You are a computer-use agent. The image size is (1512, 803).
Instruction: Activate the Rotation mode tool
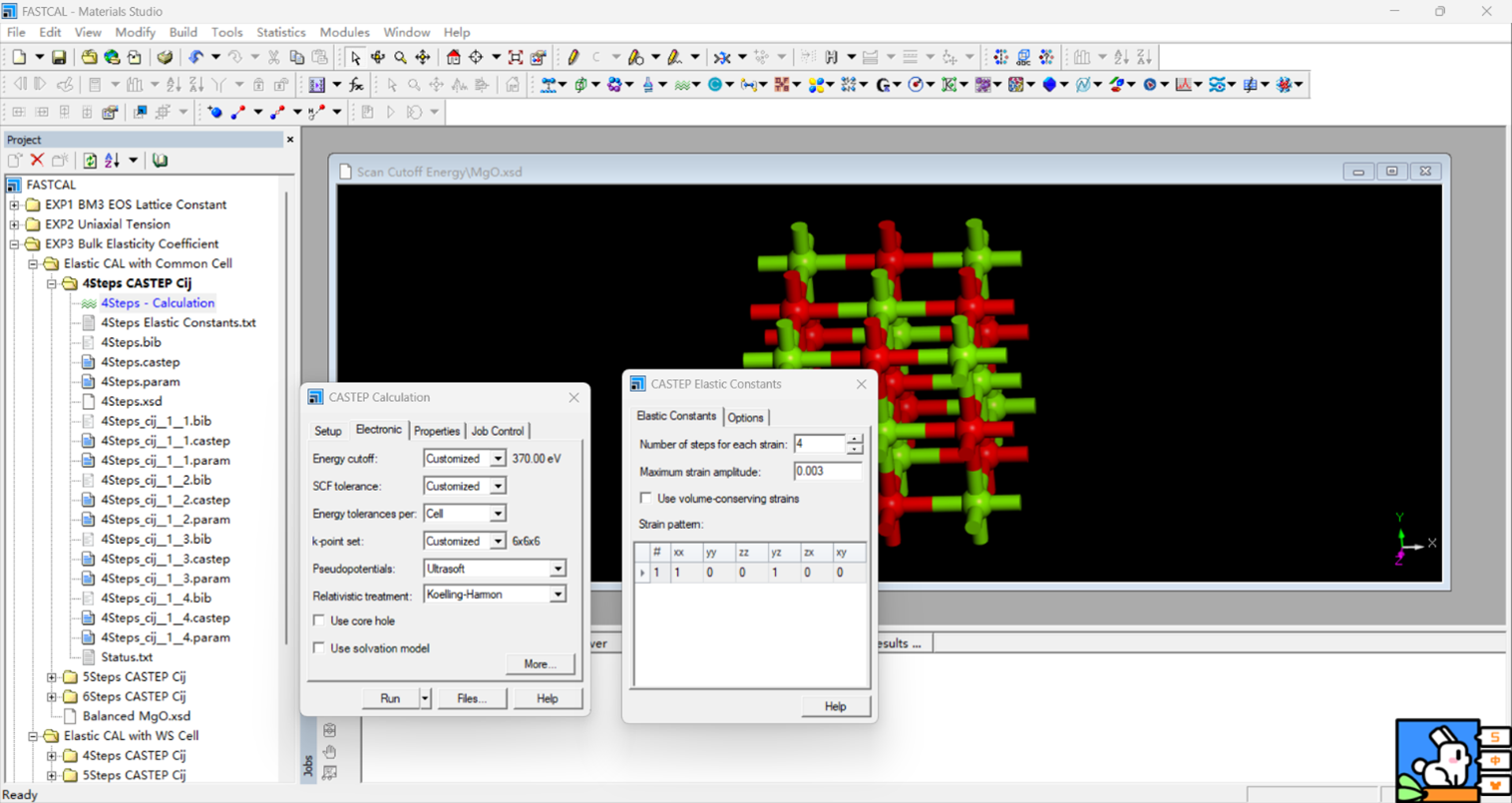378,58
